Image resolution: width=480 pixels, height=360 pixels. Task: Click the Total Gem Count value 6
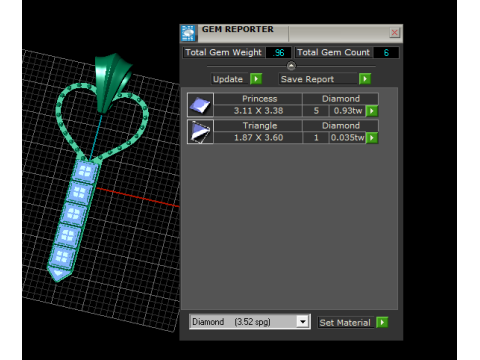[x=386, y=53]
